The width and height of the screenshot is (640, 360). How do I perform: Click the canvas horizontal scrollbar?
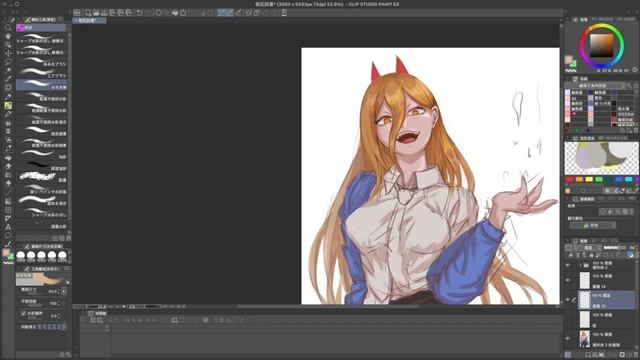pyautogui.click(x=327, y=307)
